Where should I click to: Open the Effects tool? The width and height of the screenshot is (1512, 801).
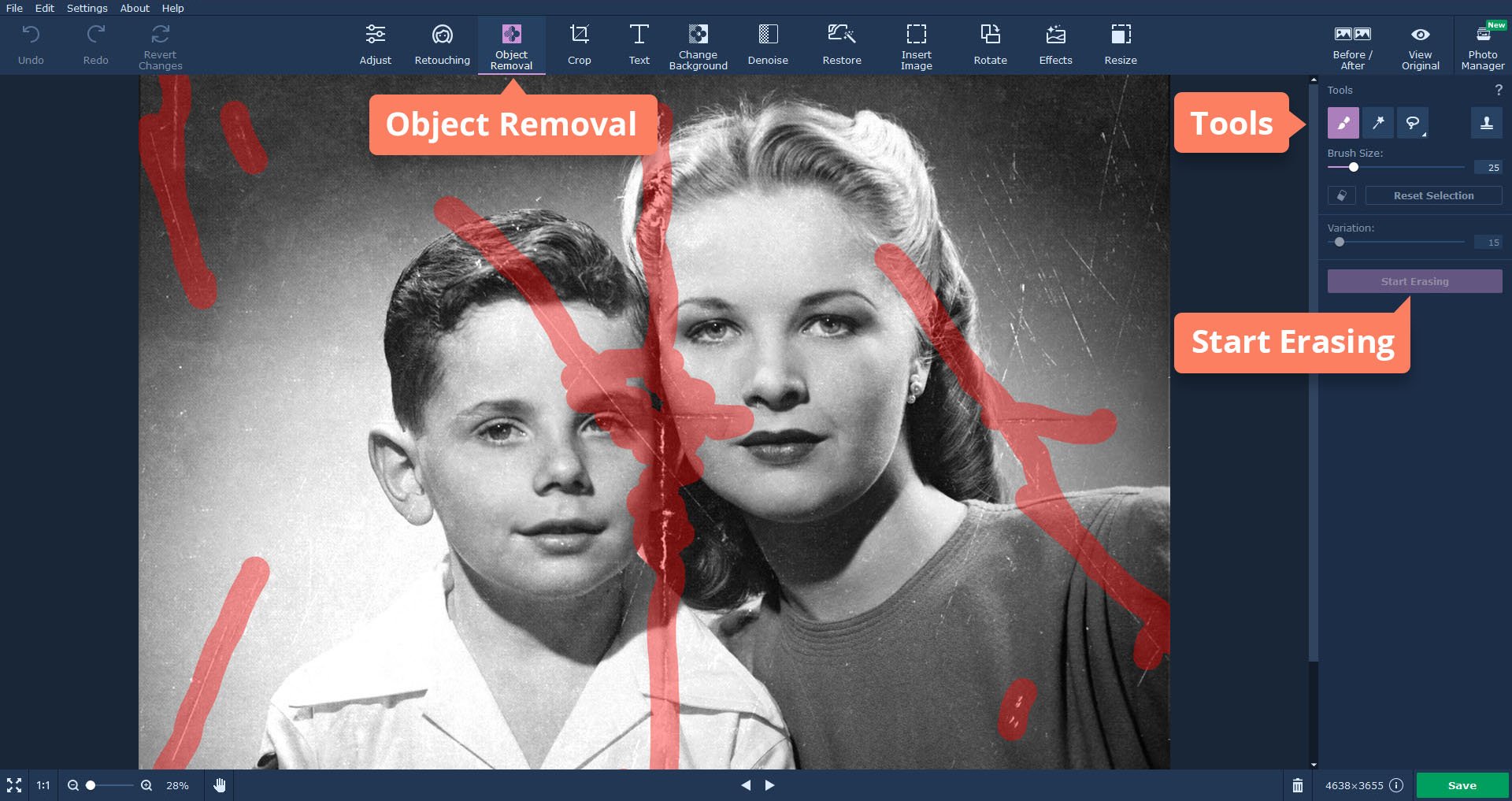pyautogui.click(x=1056, y=45)
